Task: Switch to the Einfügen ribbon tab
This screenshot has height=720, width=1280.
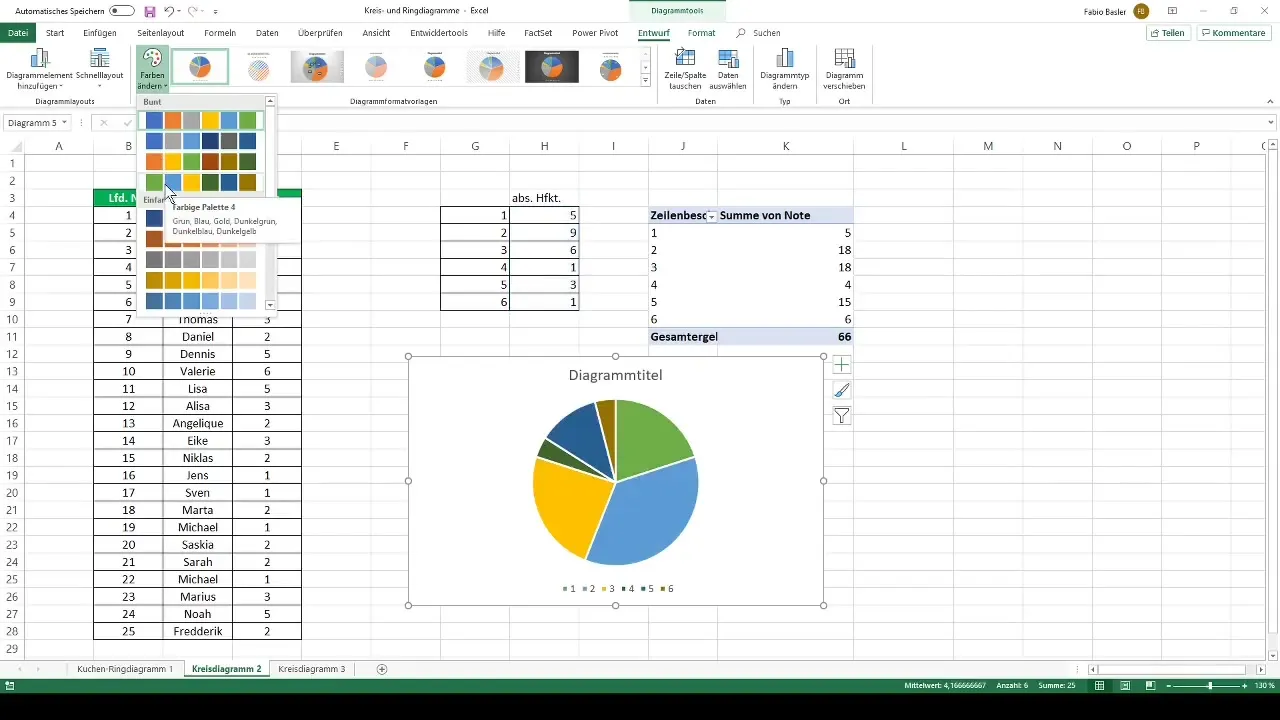Action: click(x=100, y=33)
